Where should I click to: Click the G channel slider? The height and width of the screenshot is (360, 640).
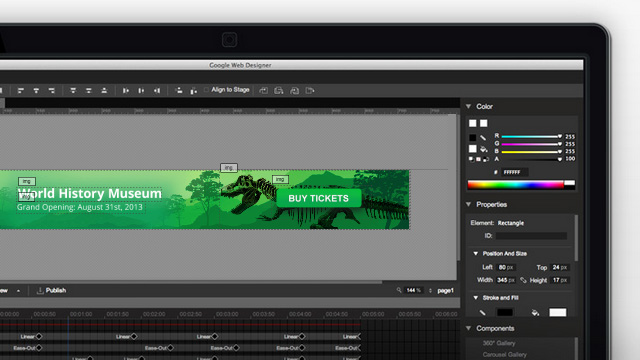[x=531, y=144]
